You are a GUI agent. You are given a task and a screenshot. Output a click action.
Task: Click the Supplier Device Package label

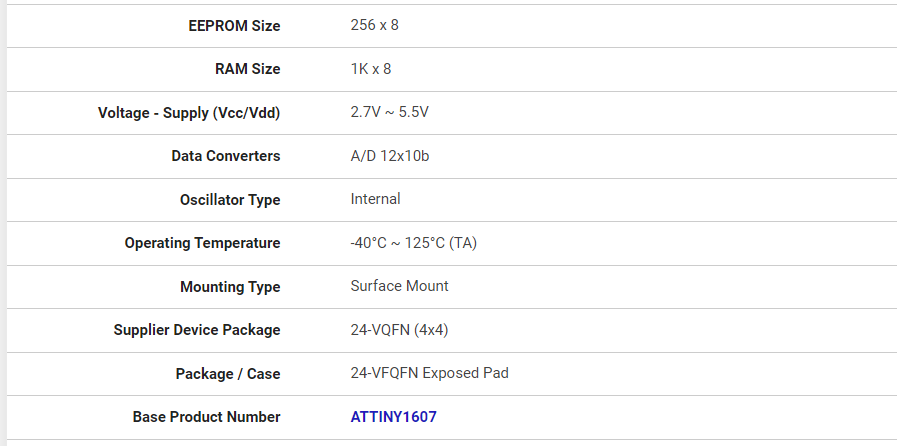(x=197, y=330)
